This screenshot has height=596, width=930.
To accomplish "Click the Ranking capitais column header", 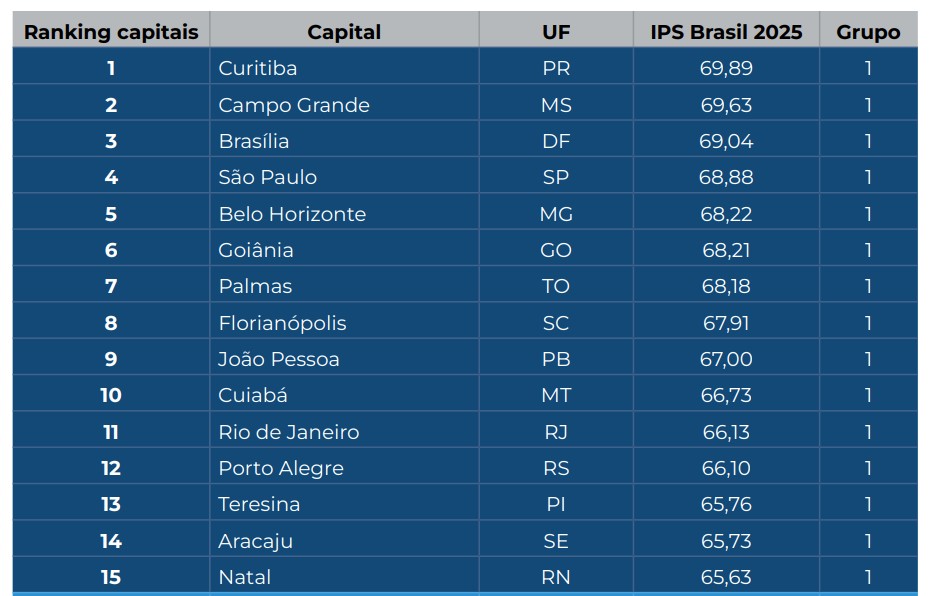I will click(111, 32).
